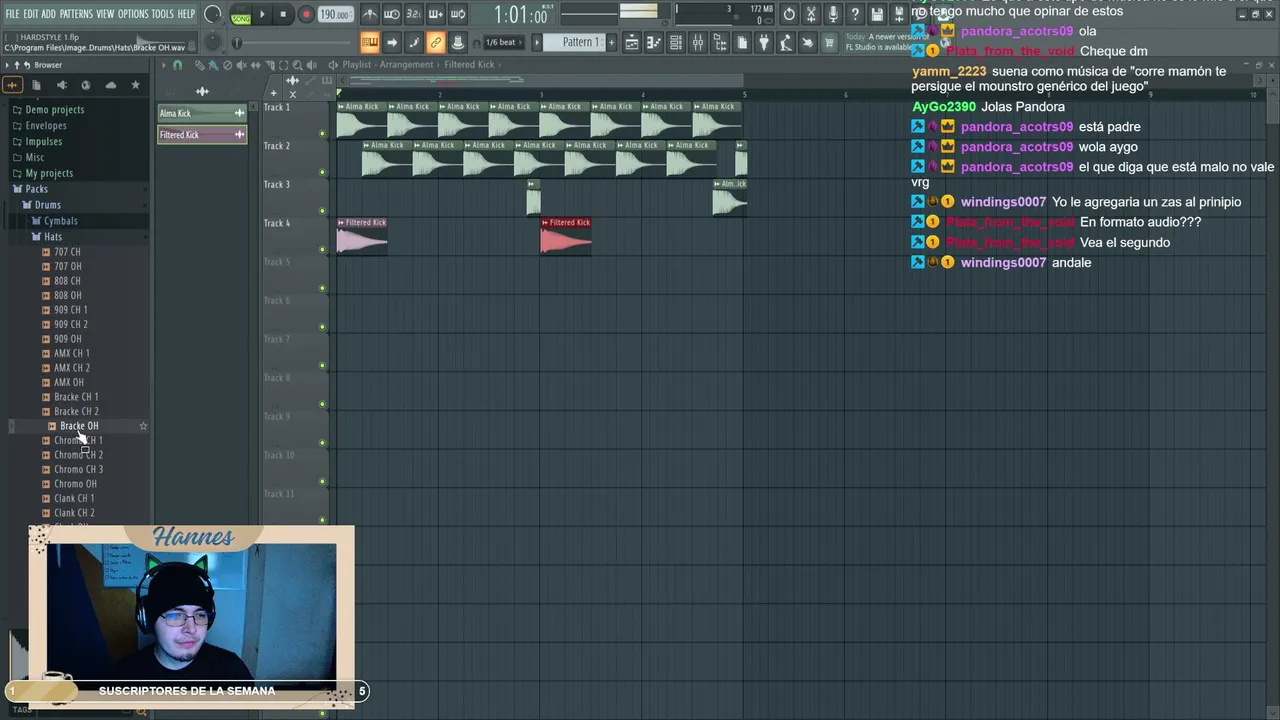Open the audio editor scissors icon
Screen dimensions: 1280x720
tap(811, 14)
